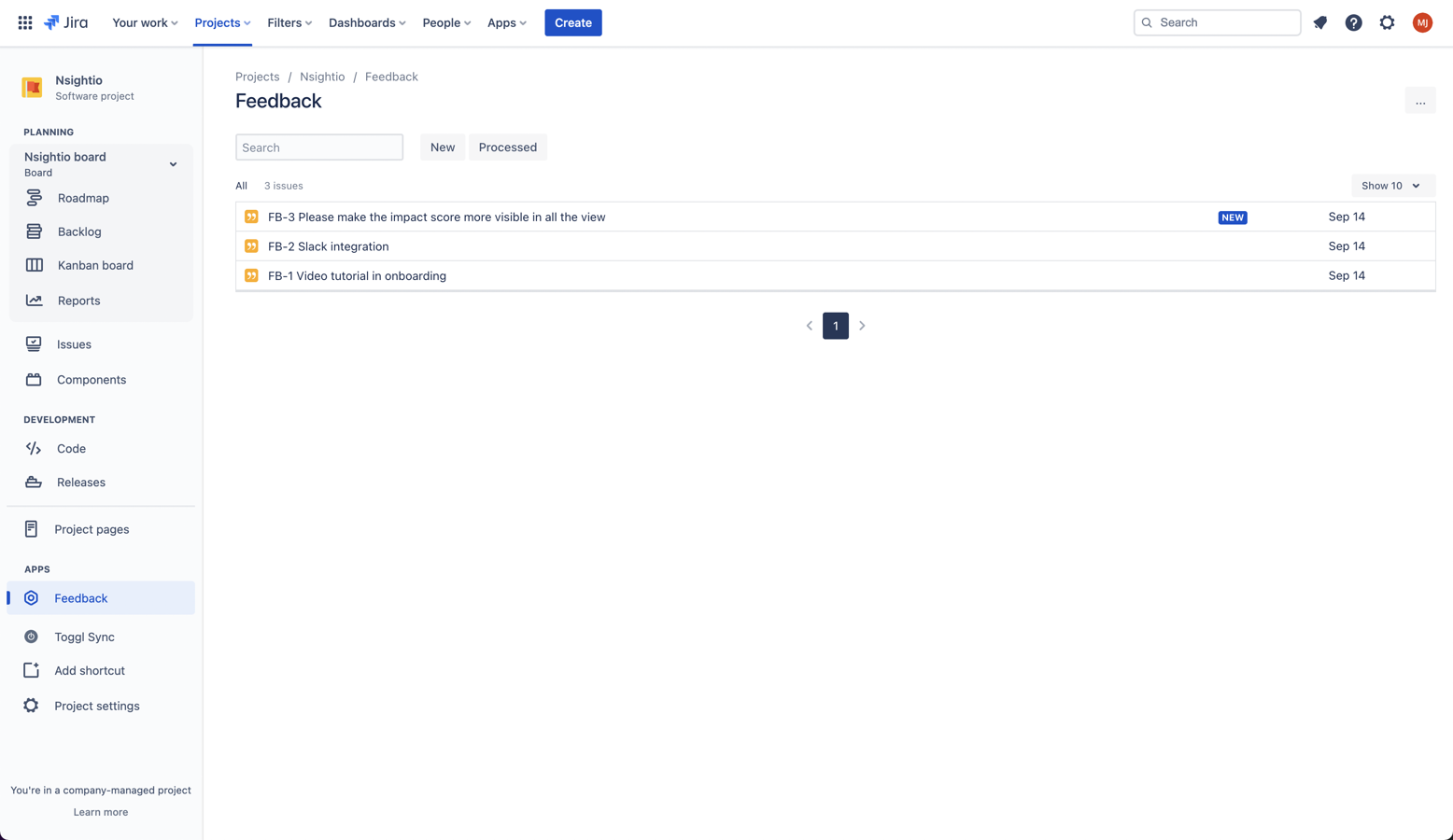Click the Toggl Sync icon
Viewport: 1453px width, 840px height.
(x=31, y=637)
